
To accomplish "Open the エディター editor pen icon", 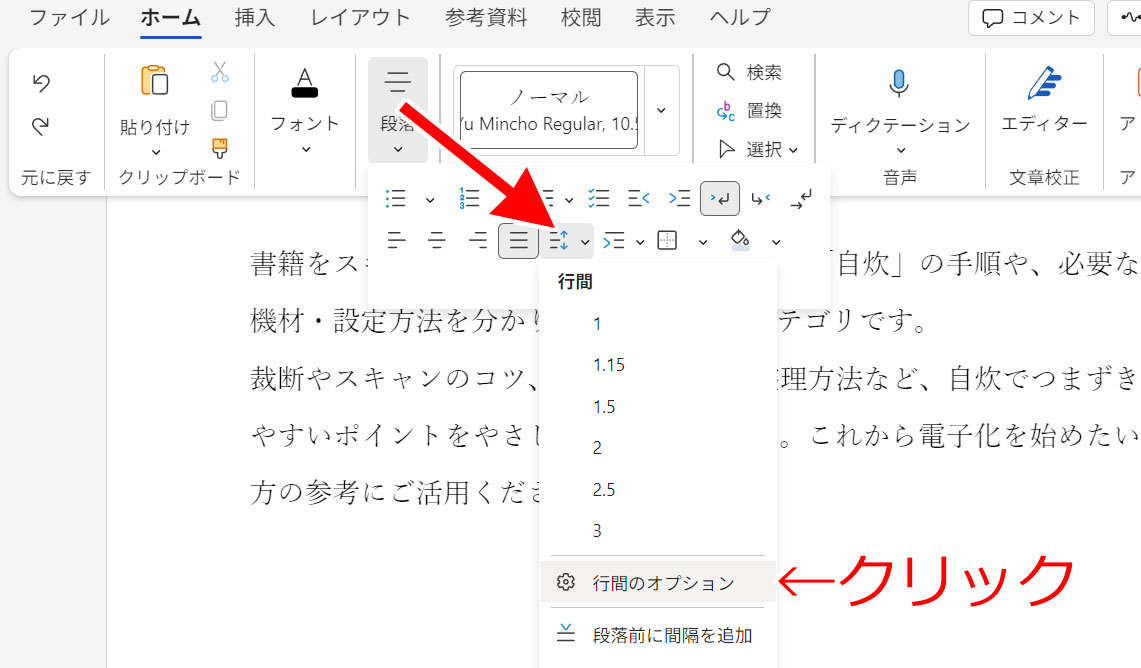I will pyautogui.click(x=1044, y=82).
